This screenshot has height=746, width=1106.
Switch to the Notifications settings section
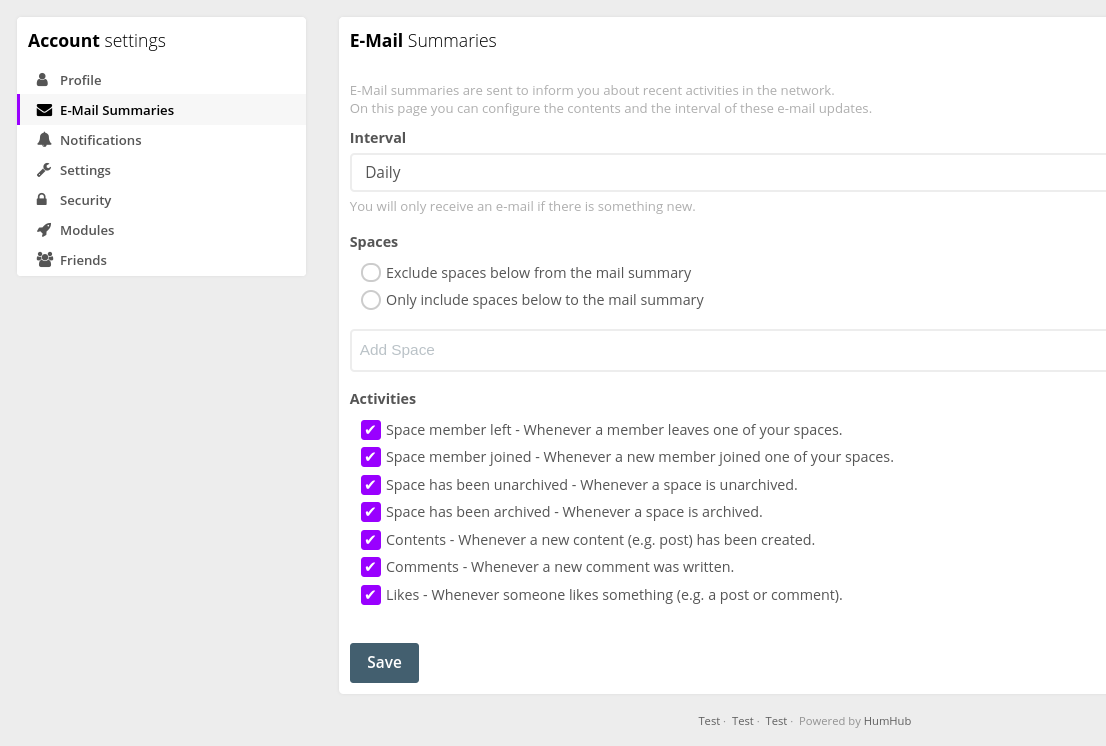click(x=100, y=139)
